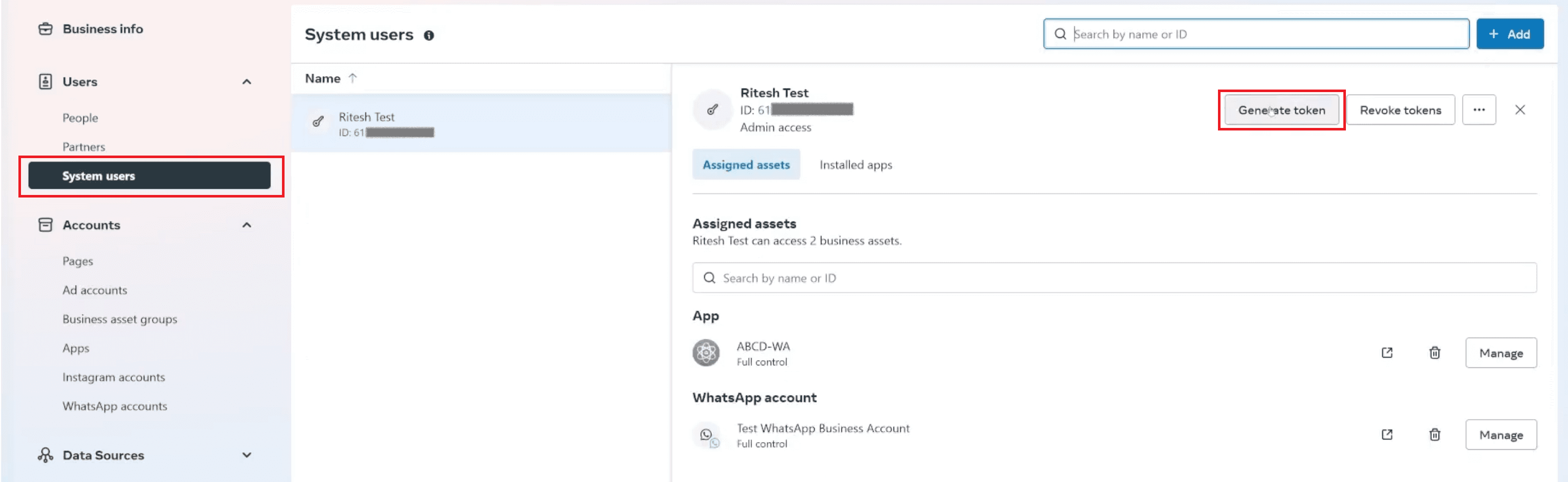Open the Apps item in sidebar
The height and width of the screenshot is (482, 1568).
coord(75,348)
